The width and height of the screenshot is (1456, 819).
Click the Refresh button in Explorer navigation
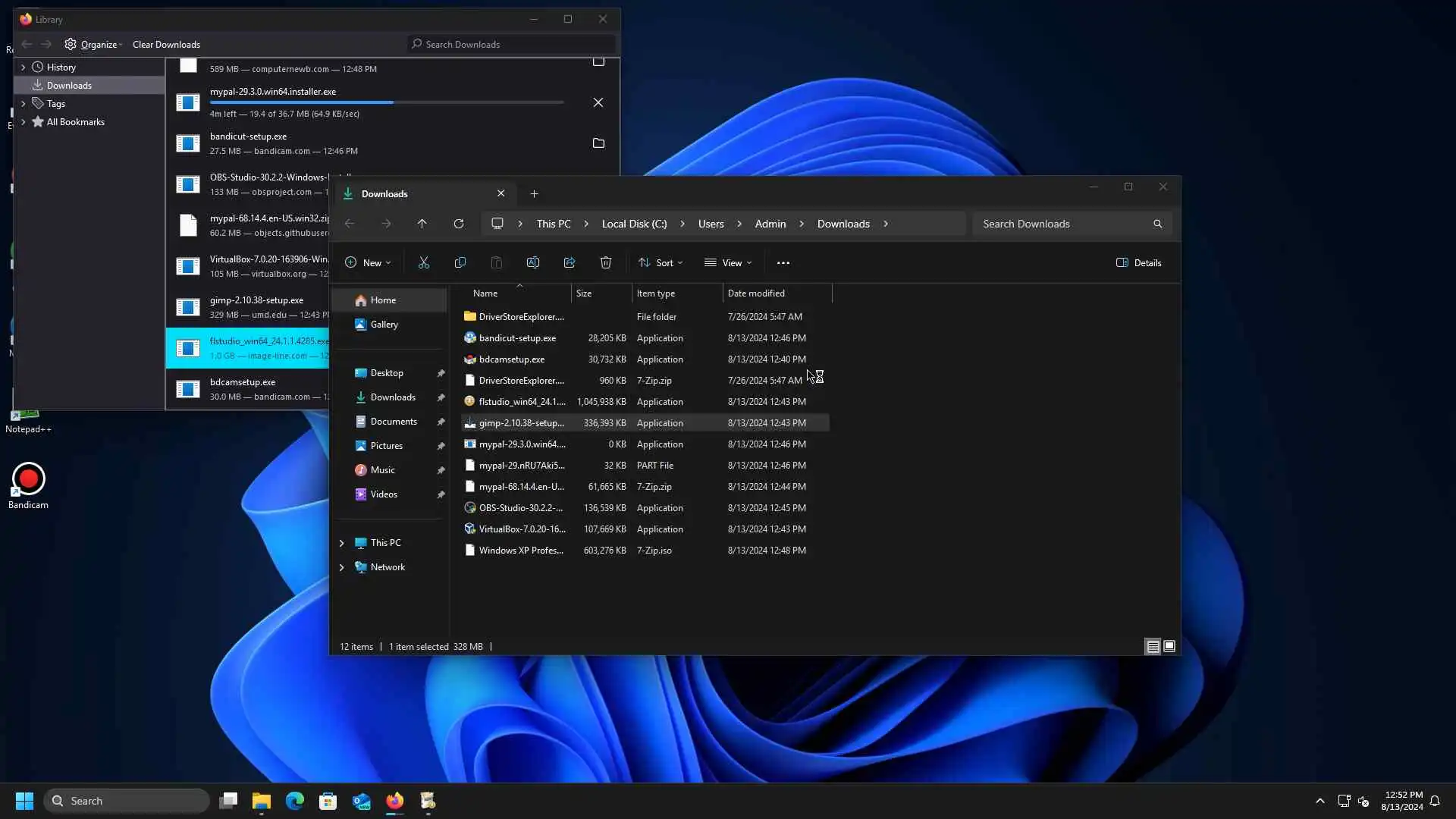[x=459, y=224]
